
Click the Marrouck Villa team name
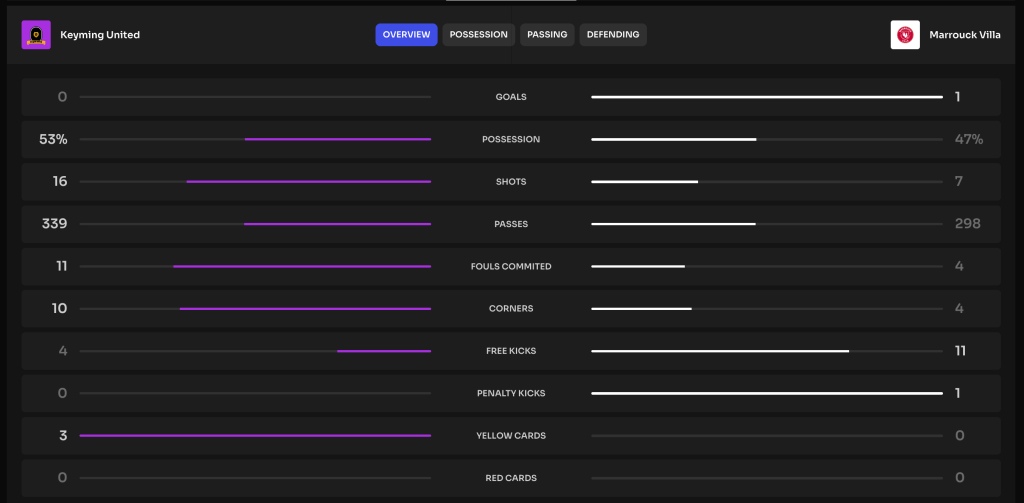coord(966,35)
